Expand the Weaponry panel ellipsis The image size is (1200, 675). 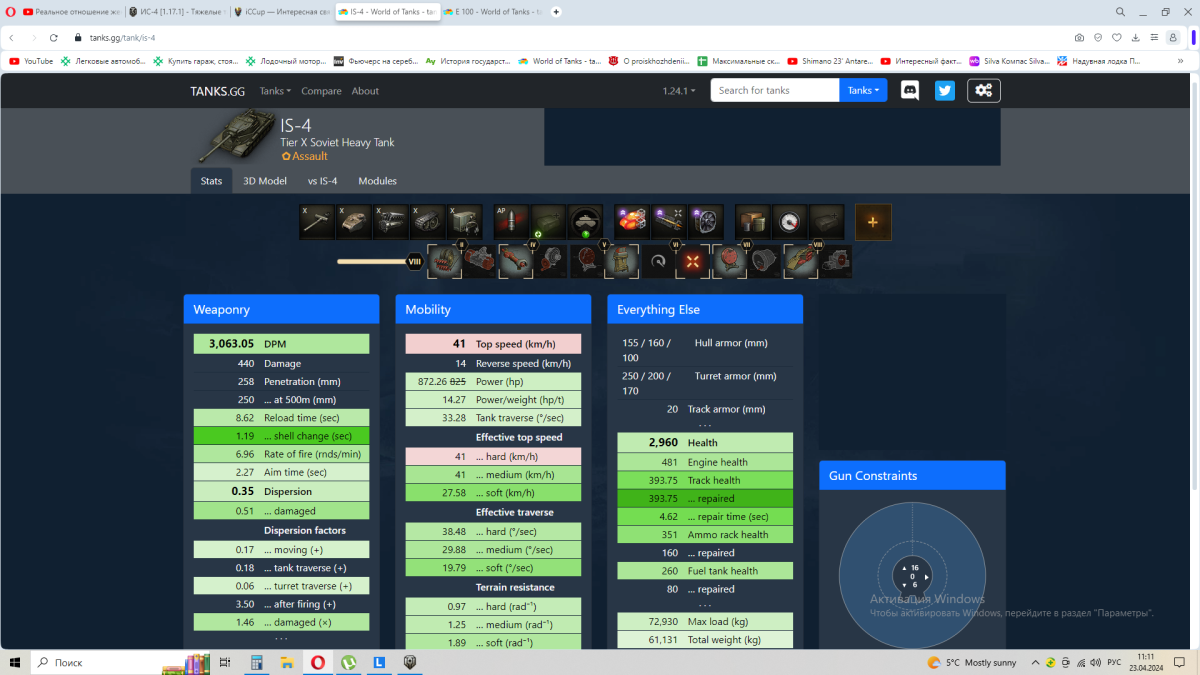[281, 637]
